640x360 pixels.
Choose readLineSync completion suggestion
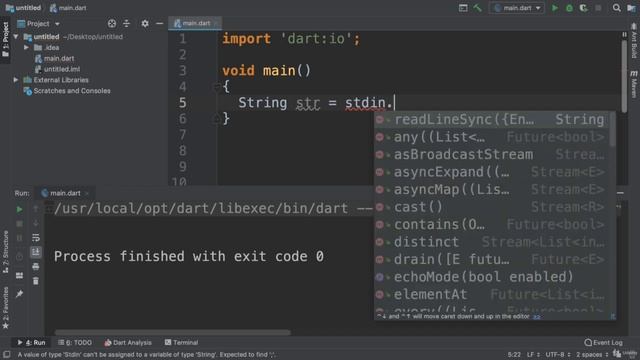click(492, 119)
